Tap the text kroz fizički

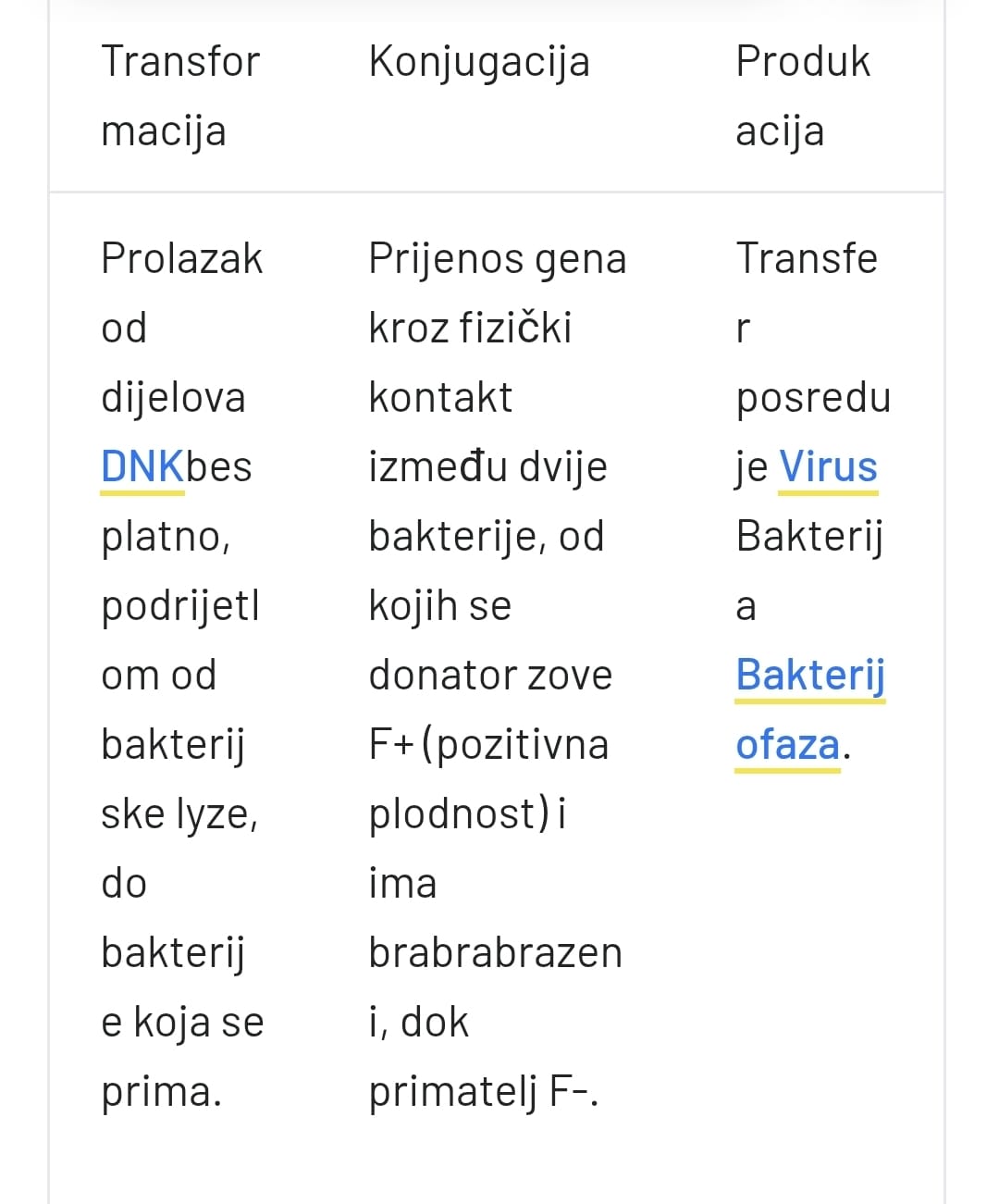click(x=470, y=328)
